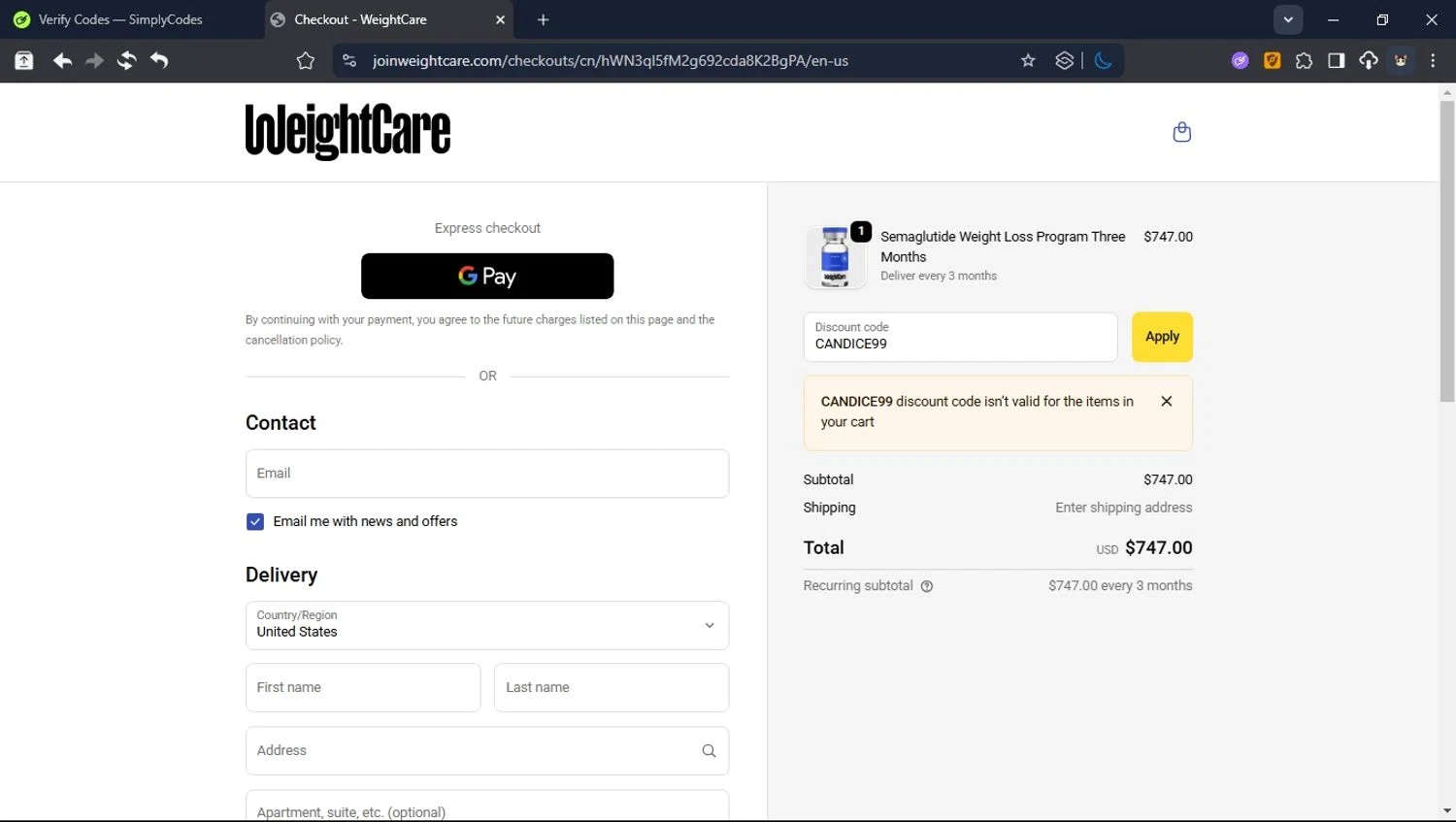Open the Country/Region dropdown
The height and width of the screenshot is (822, 1456).
(x=487, y=625)
